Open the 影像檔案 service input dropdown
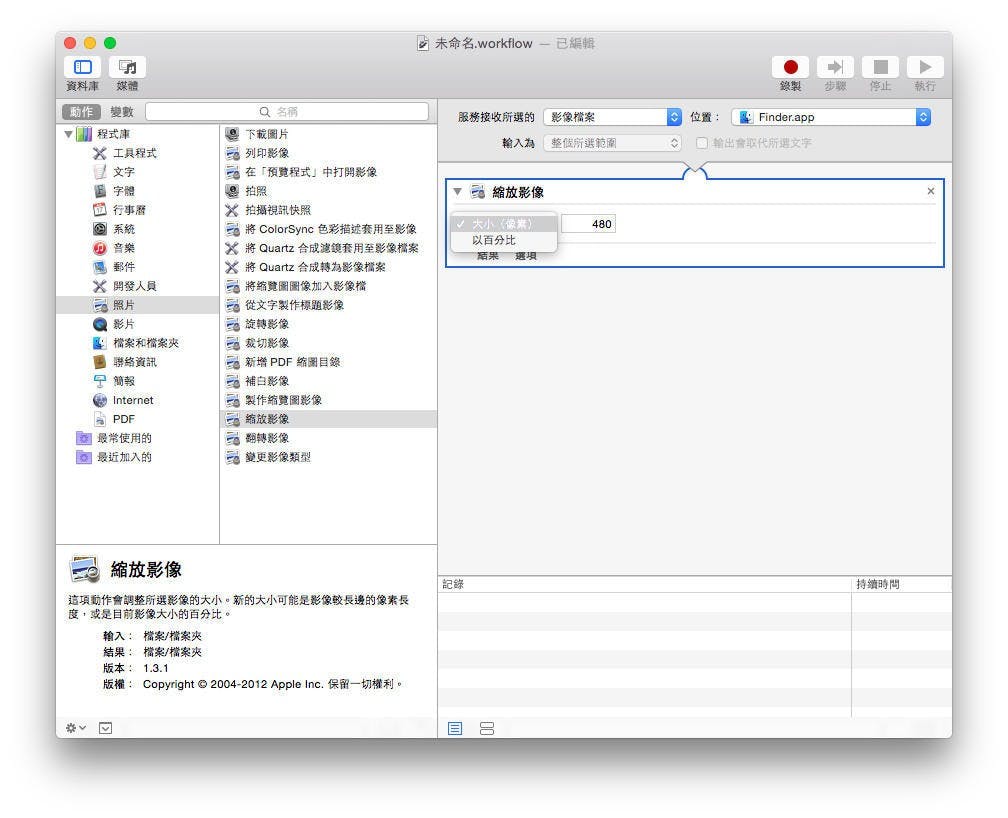Image resolution: width=1008 pixels, height=818 pixels. 612,117
